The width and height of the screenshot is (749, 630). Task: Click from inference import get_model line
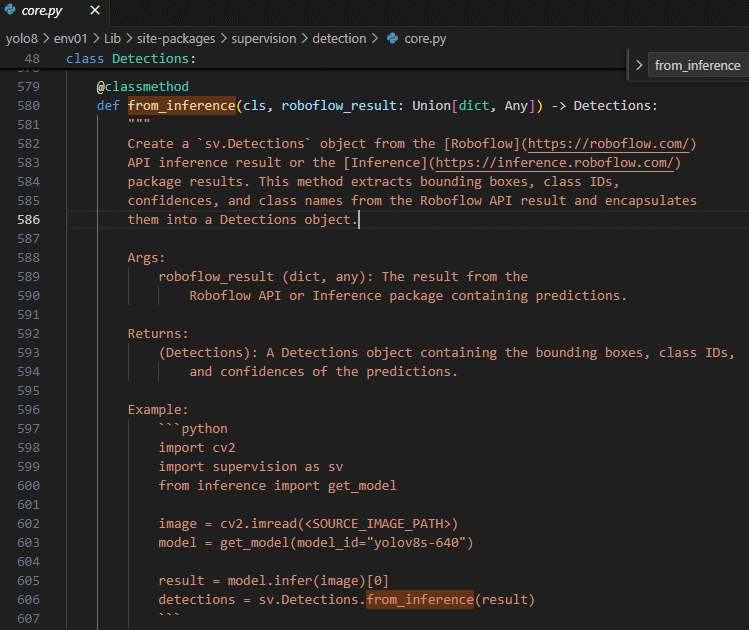pyautogui.click(x=278, y=486)
